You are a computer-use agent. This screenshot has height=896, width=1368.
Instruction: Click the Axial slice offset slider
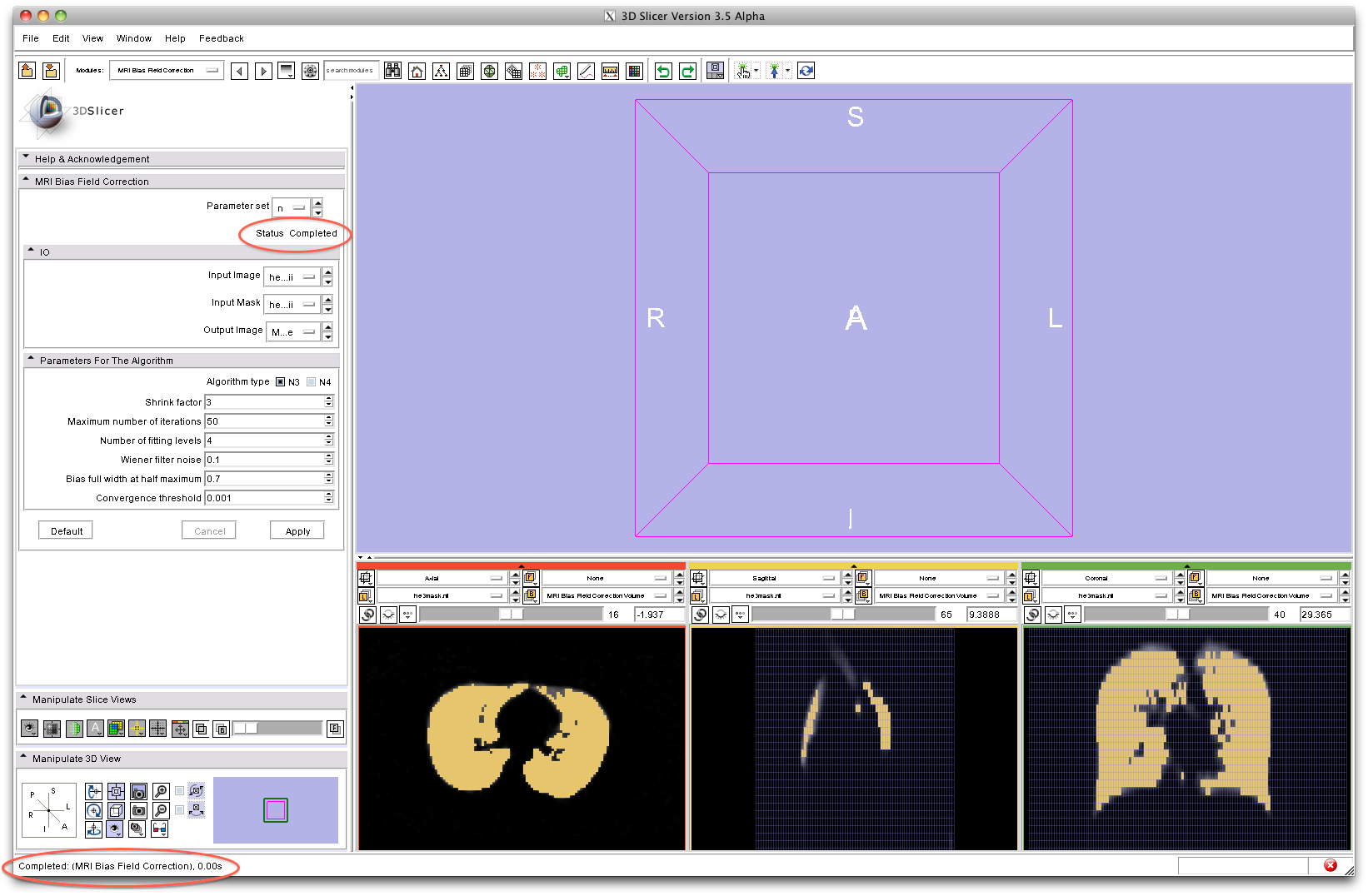pyautogui.click(x=510, y=615)
